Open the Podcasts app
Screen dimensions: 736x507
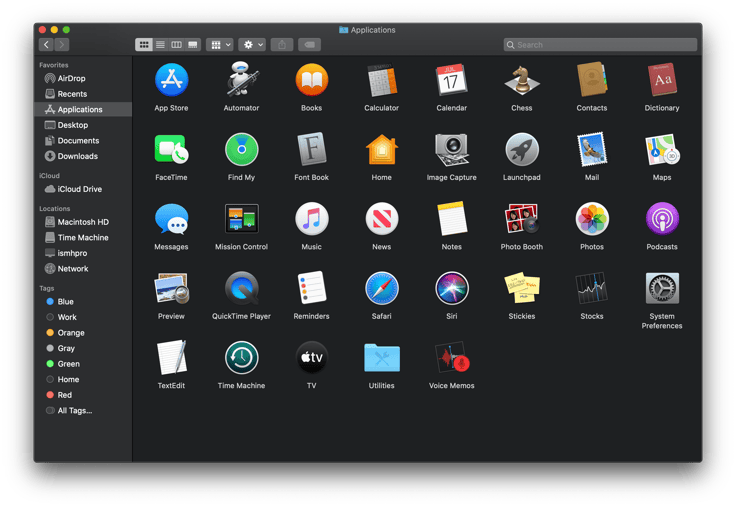(x=662, y=219)
